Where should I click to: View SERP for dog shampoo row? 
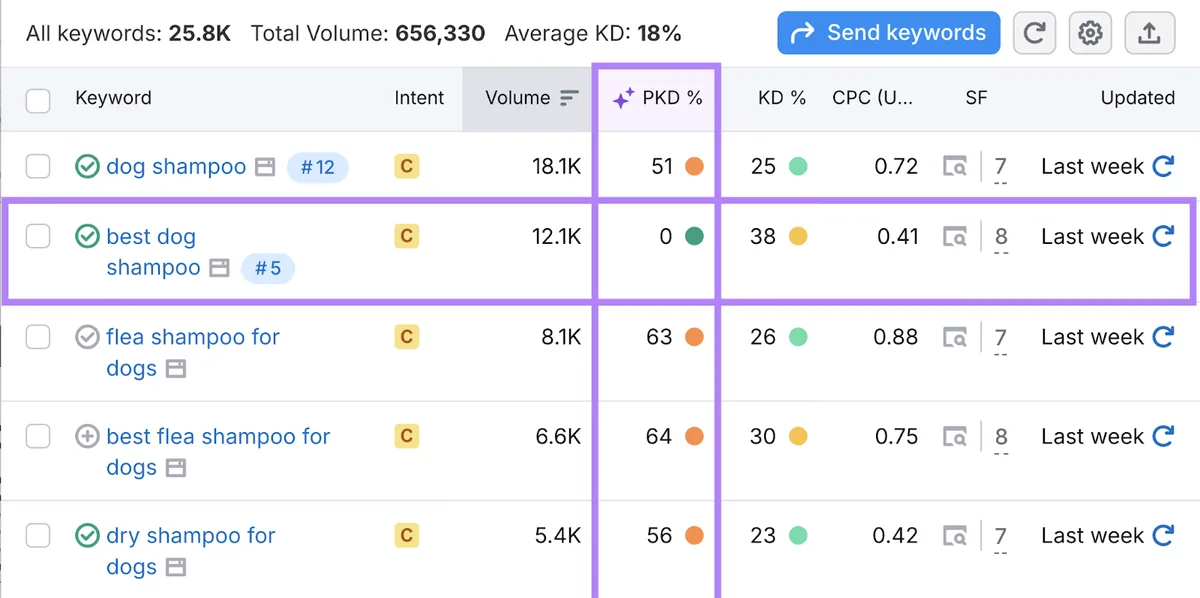[x=955, y=167]
